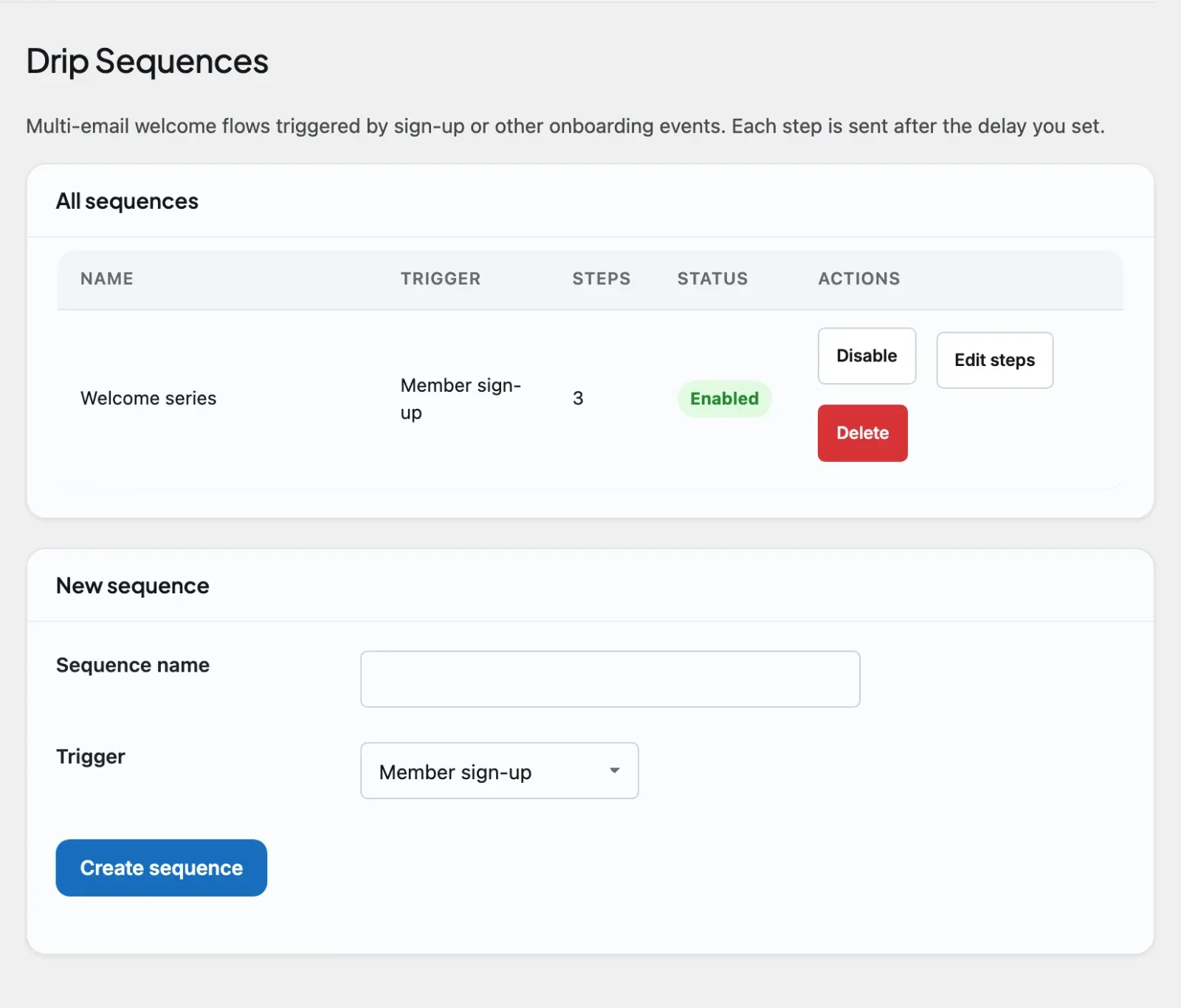The height and width of the screenshot is (1008, 1181).
Task: Select the Welcome series name cell
Action: coord(148,398)
